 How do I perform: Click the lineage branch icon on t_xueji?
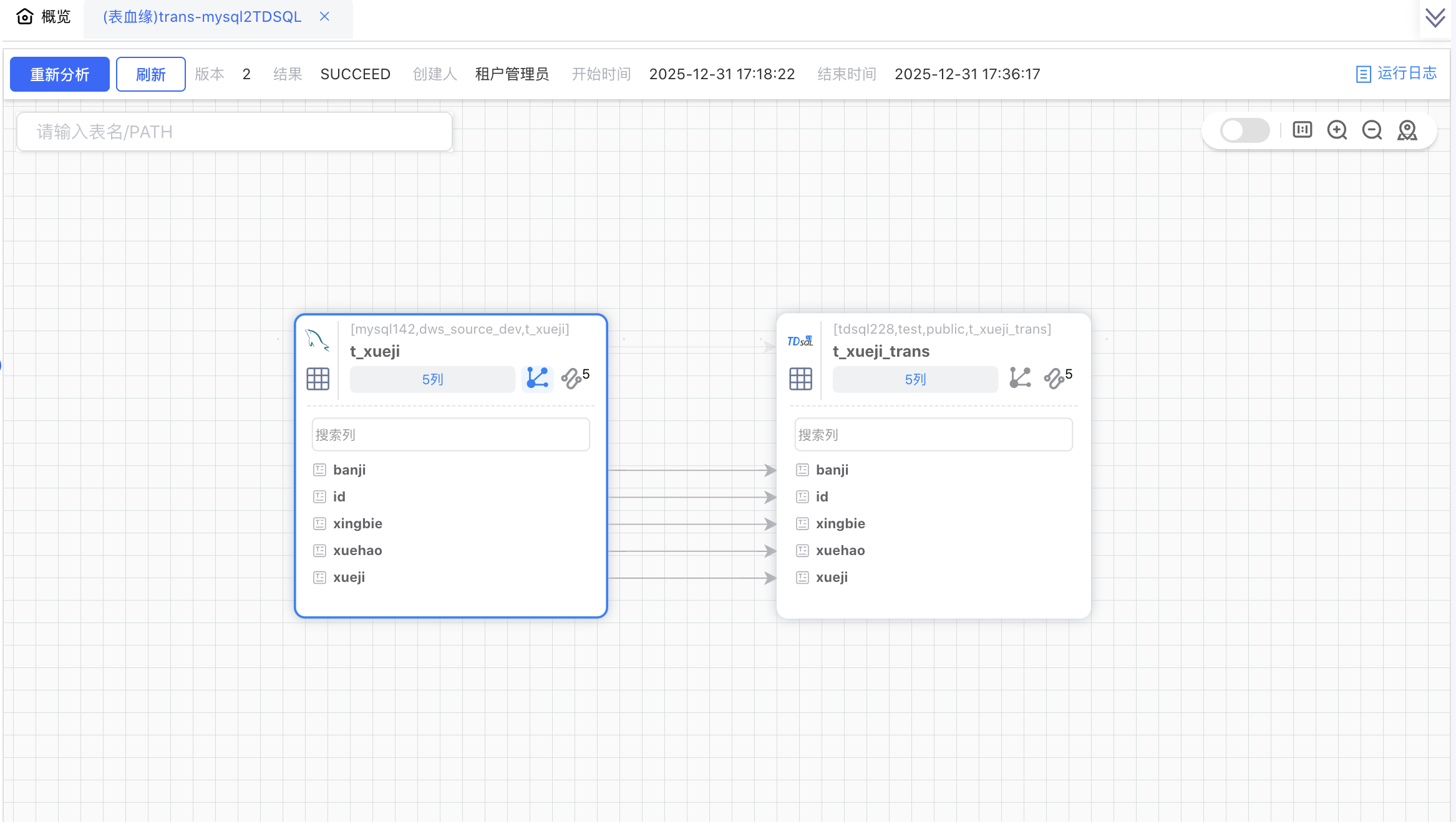537,378
